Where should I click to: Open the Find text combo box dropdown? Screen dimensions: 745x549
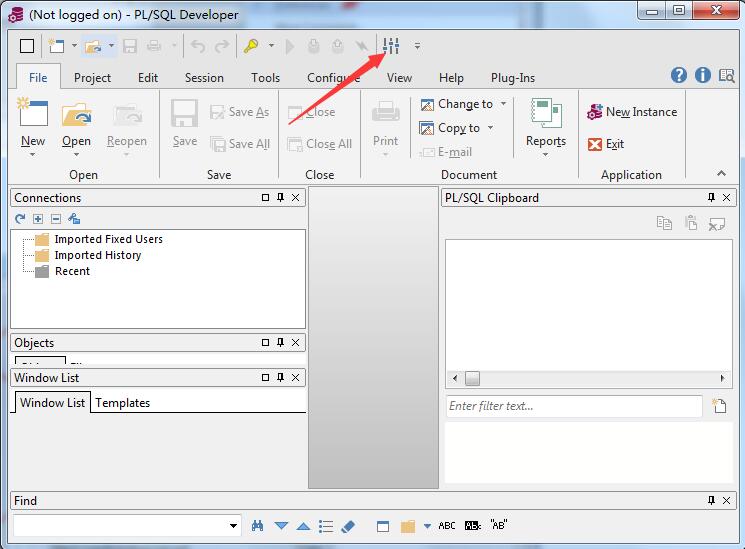point(234,526)
